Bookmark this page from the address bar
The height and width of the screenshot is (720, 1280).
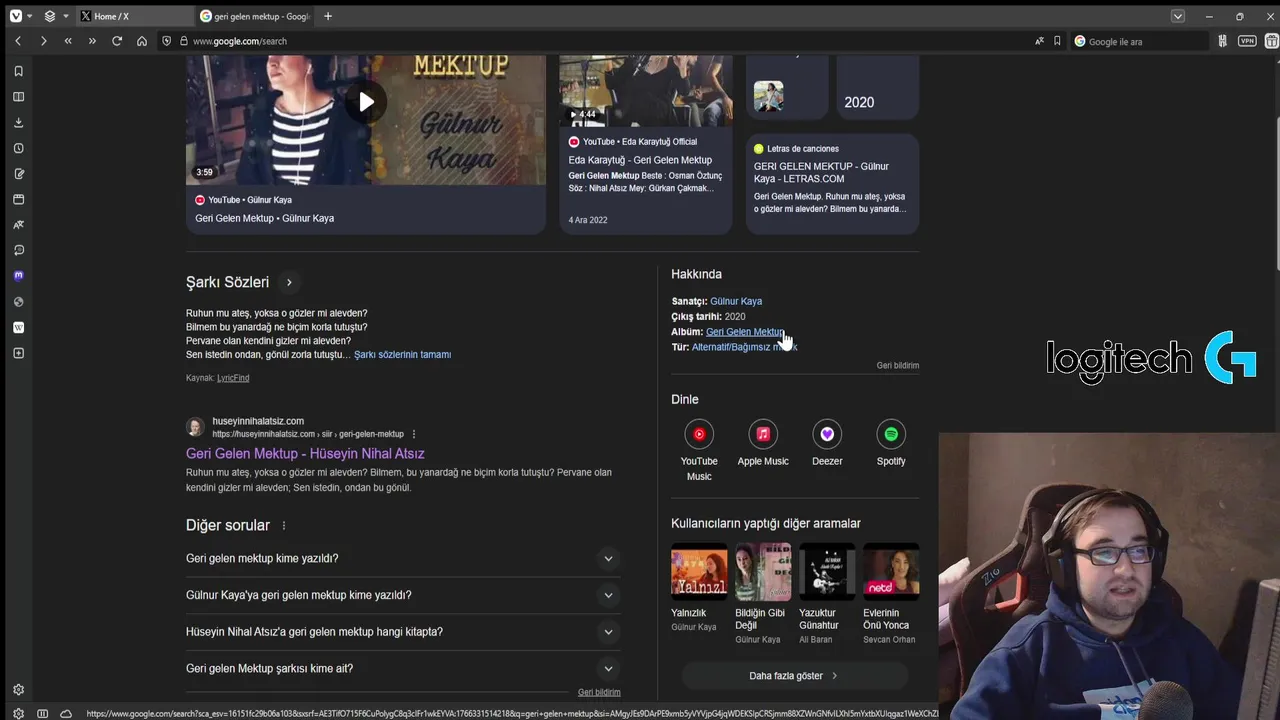(1057, 41)
